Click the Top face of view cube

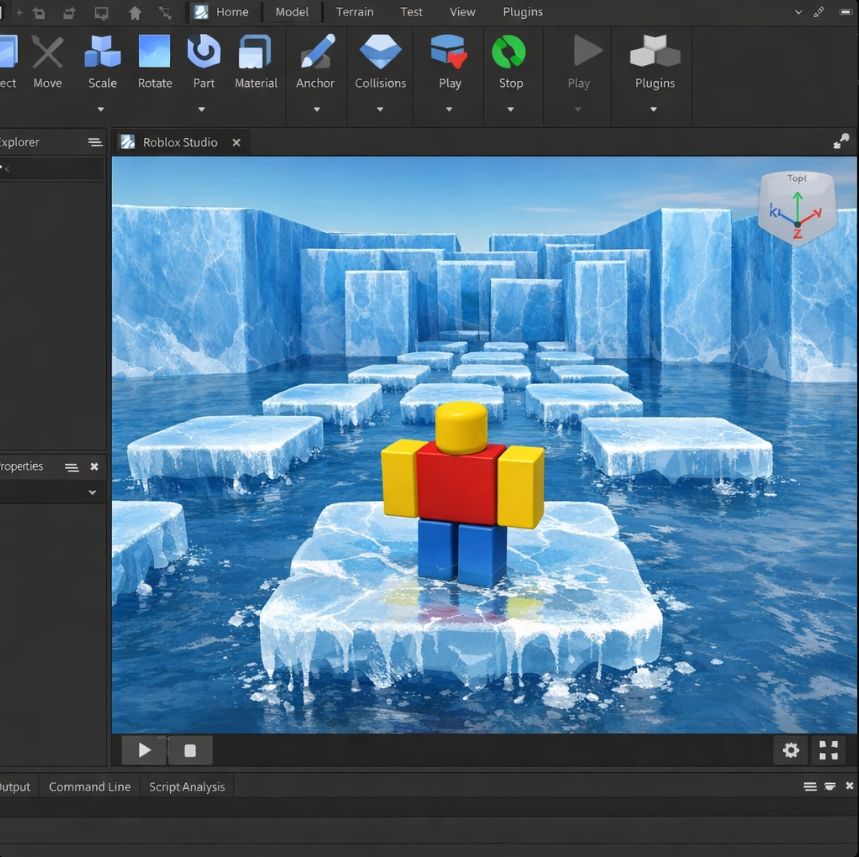tap(797, 179)
